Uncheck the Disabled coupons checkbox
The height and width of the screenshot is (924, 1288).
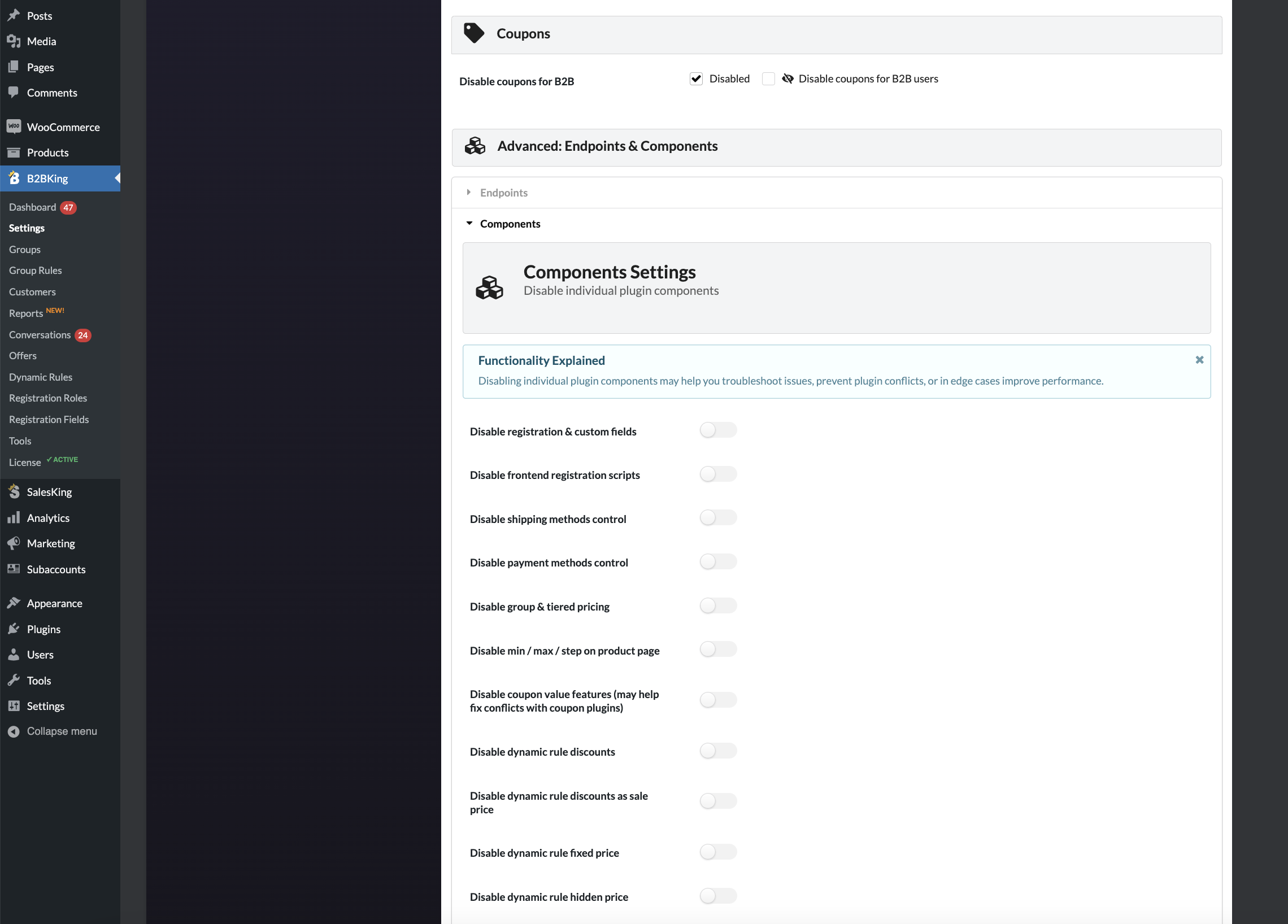(696, 79)
